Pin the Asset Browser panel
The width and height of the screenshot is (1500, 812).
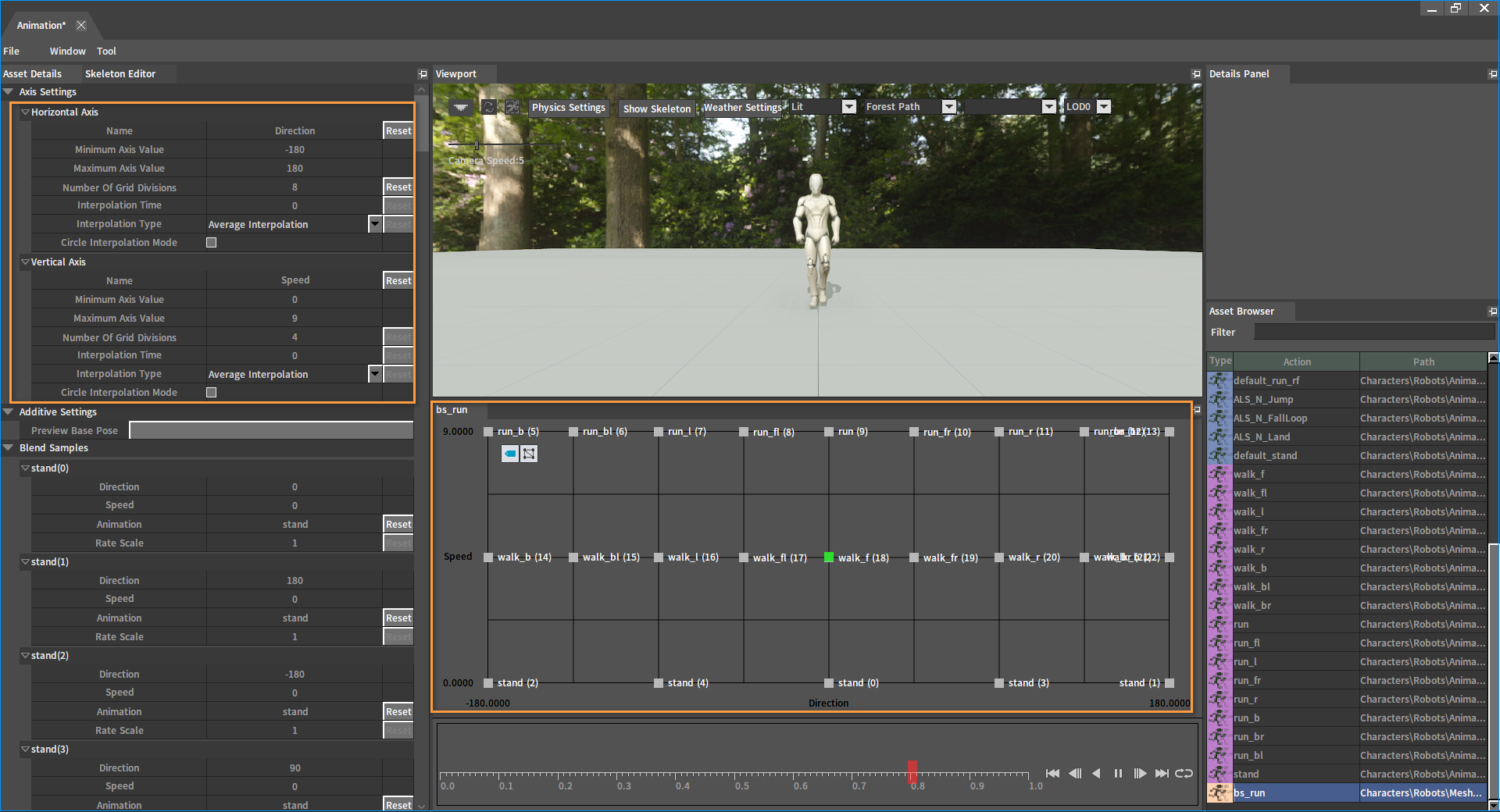pyautogui.click(x=1493, y=312)
